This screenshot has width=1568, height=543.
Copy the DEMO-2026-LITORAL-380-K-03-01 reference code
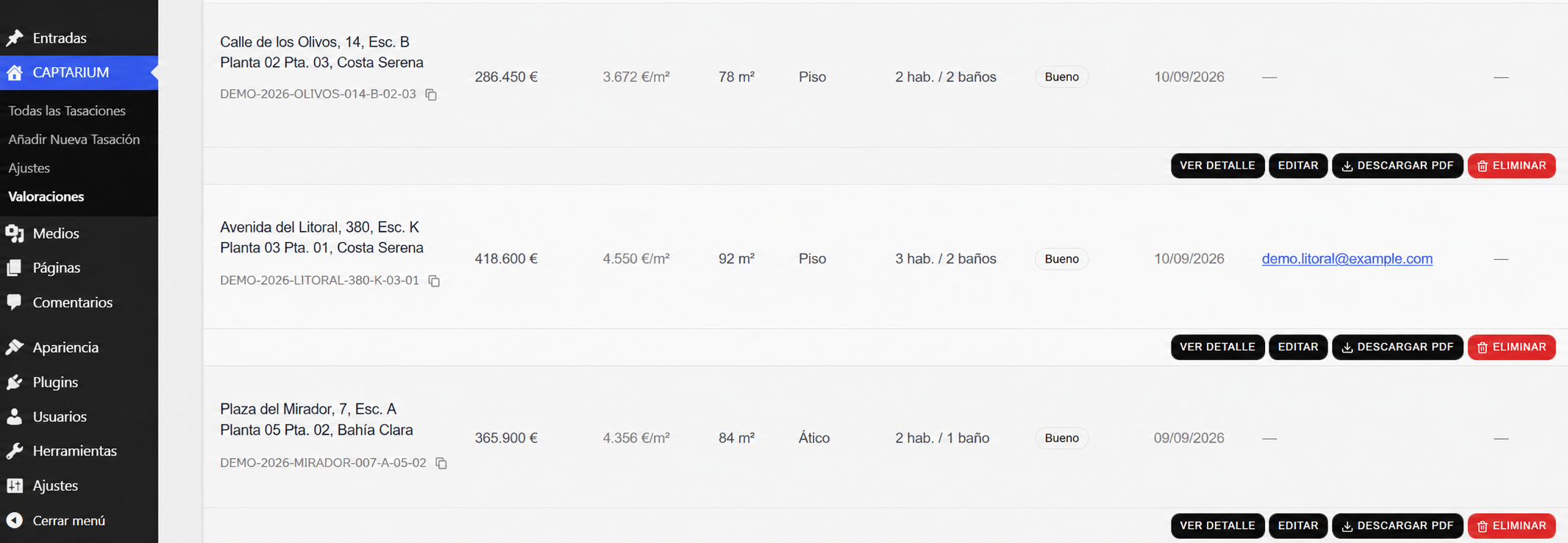tap(435, 281)
